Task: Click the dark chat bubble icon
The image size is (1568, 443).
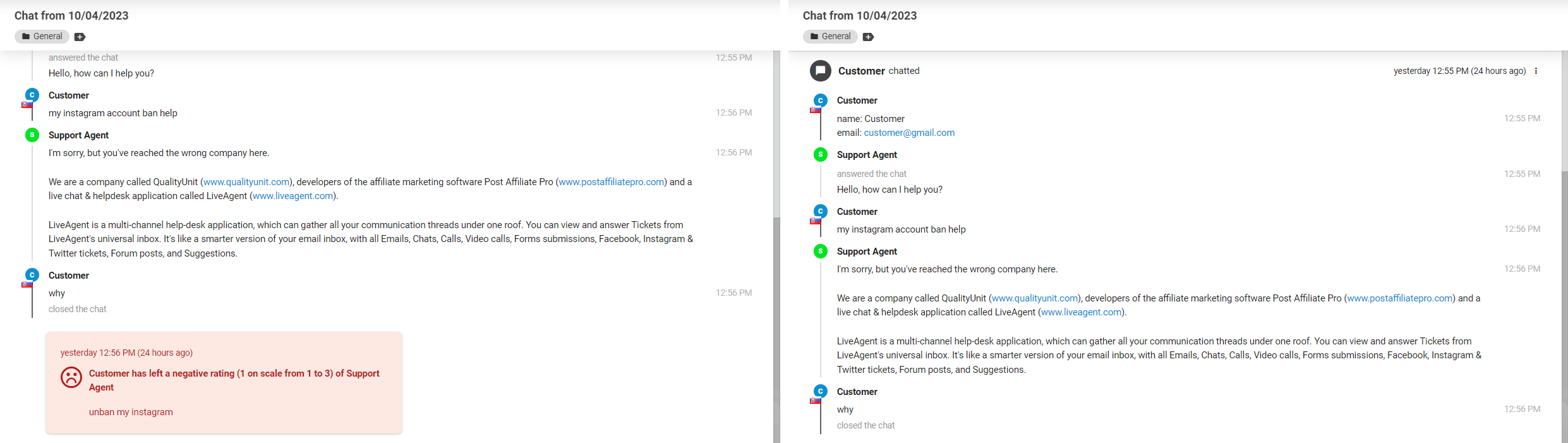Action: (820, 71)
